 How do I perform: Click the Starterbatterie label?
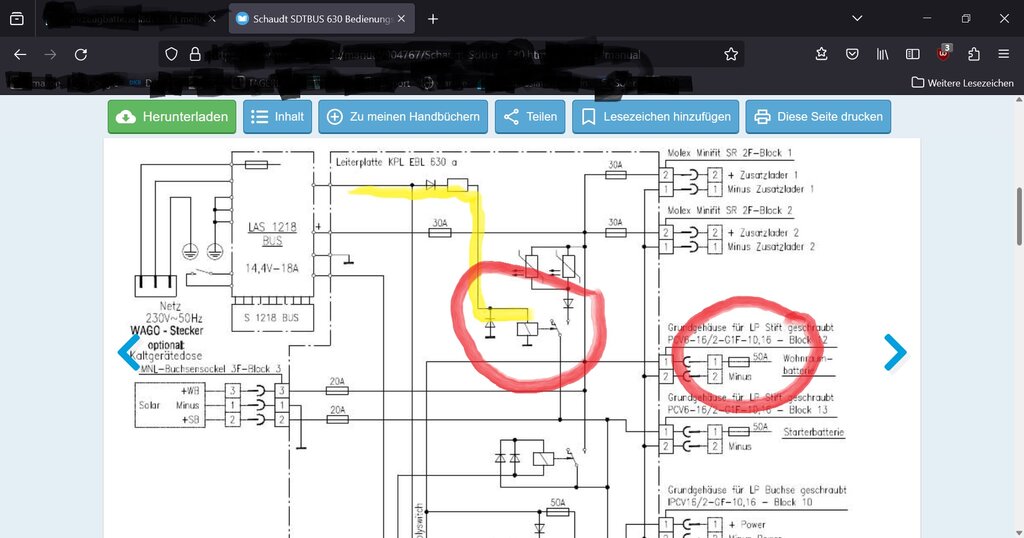(814, 432)
